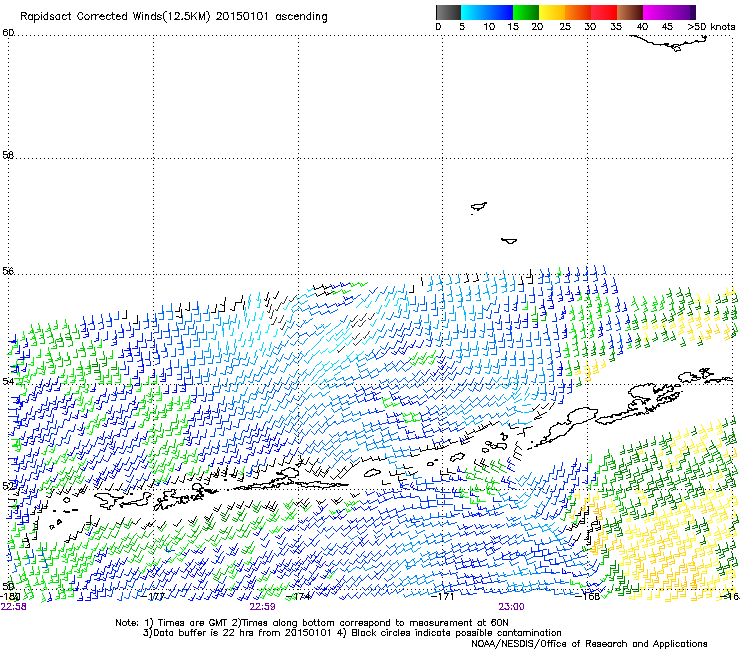
Task: Click the brown 35-40 knots color band
Action: point(630,12)
